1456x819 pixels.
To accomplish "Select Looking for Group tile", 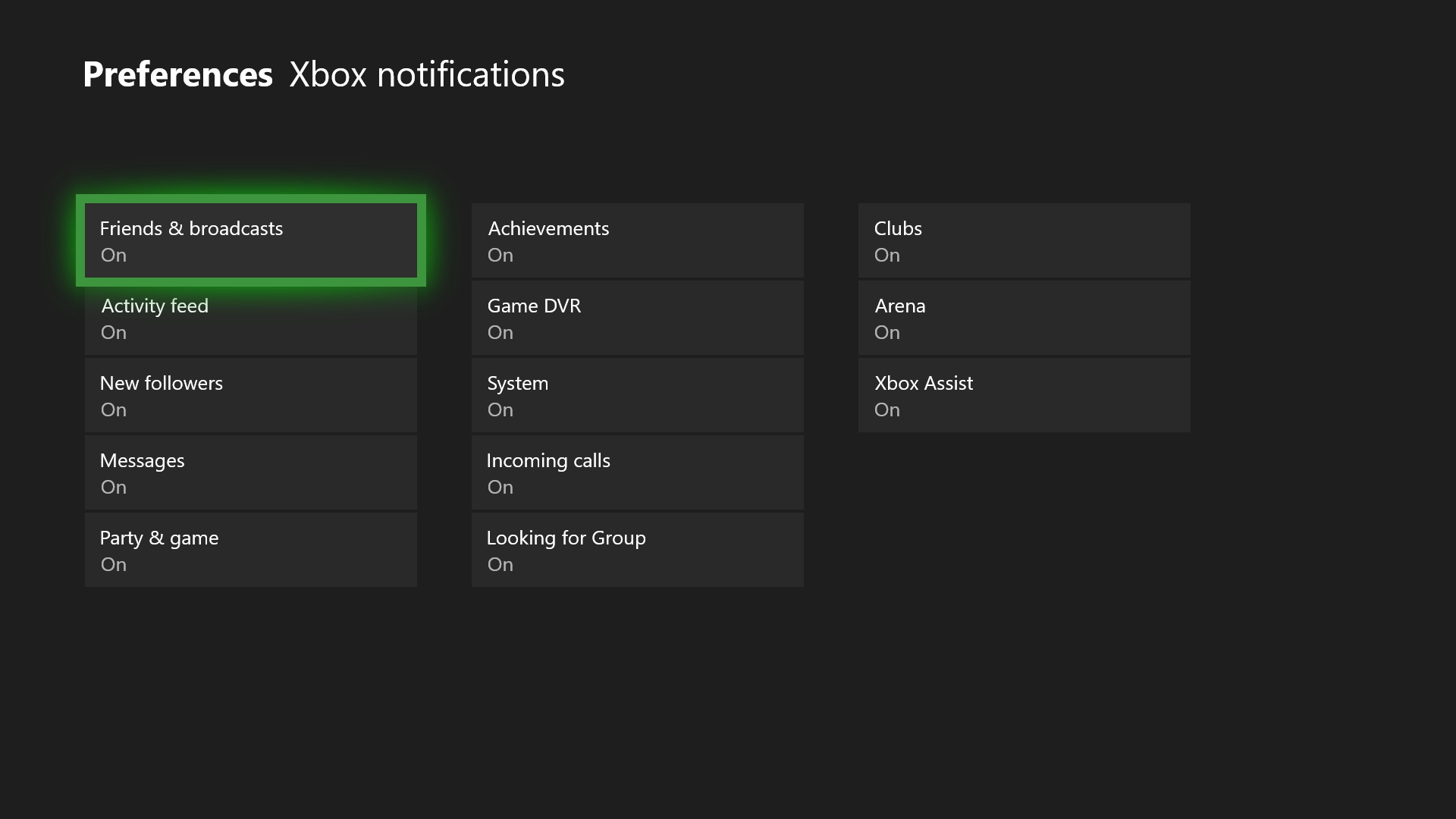I will 637,550.
